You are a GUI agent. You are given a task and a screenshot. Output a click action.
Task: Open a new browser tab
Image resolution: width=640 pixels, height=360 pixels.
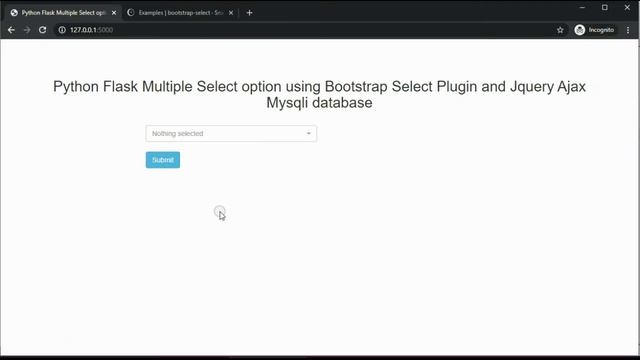point(249,13)
